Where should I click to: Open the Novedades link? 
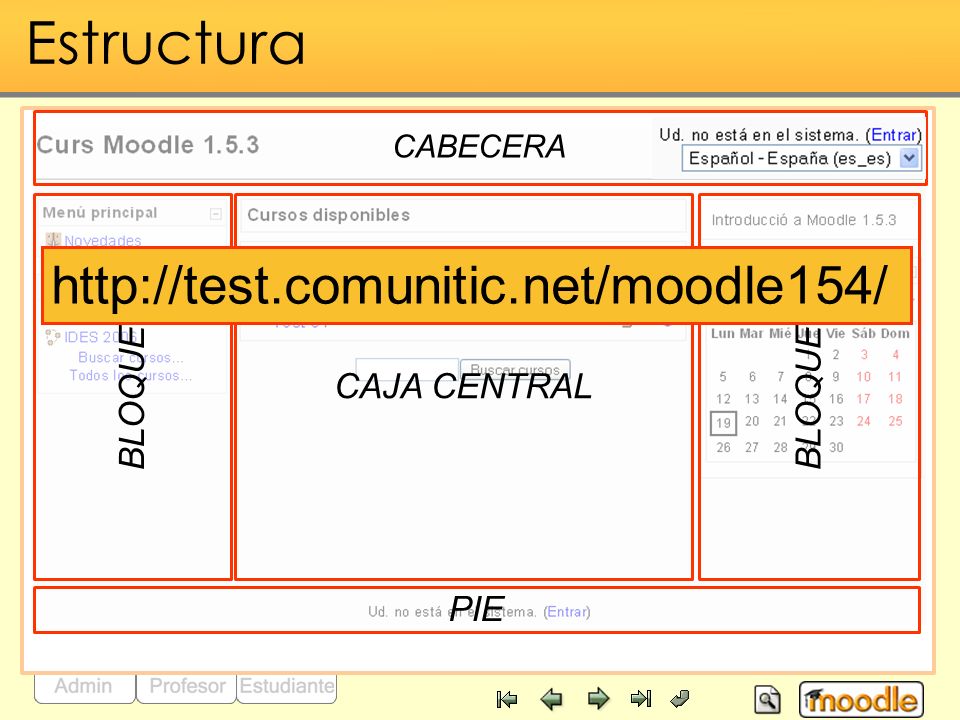(103, 241)
